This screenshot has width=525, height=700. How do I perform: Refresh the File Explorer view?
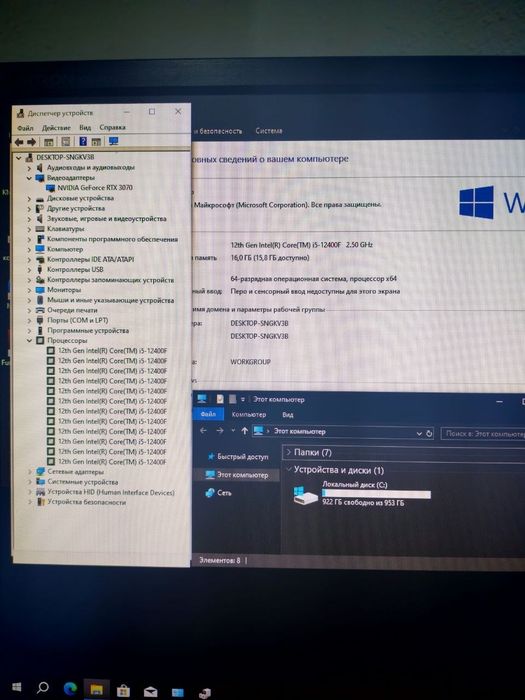pyautogui.click(x=429, y=433)
